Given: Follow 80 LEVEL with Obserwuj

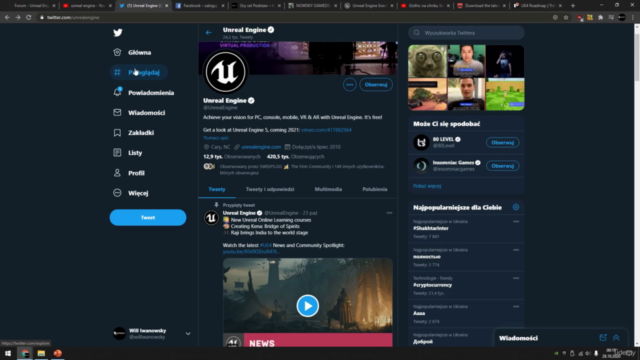Looking at the screenshot, I should [502, 142].
